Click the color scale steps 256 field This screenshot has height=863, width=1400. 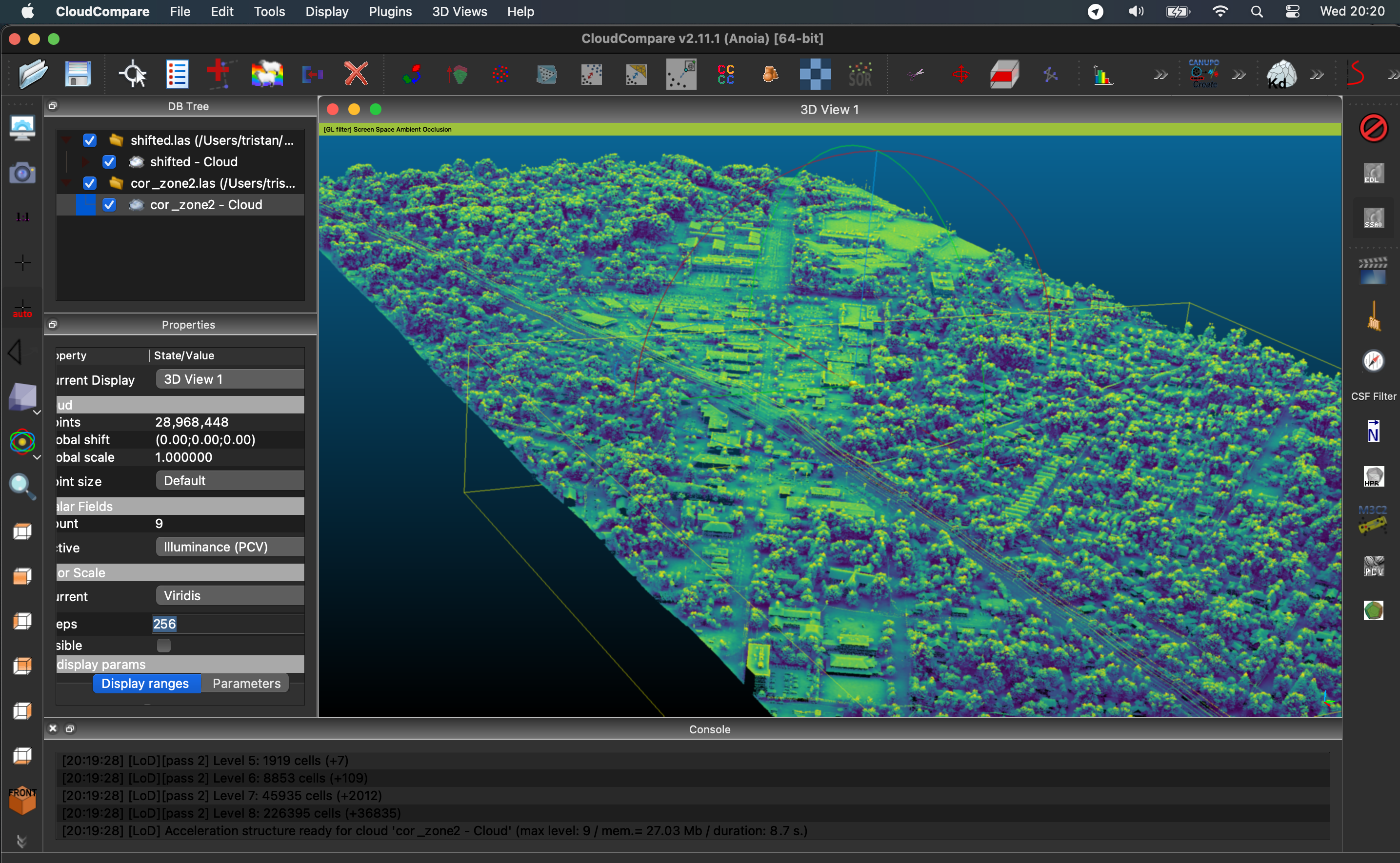[165, 624]
